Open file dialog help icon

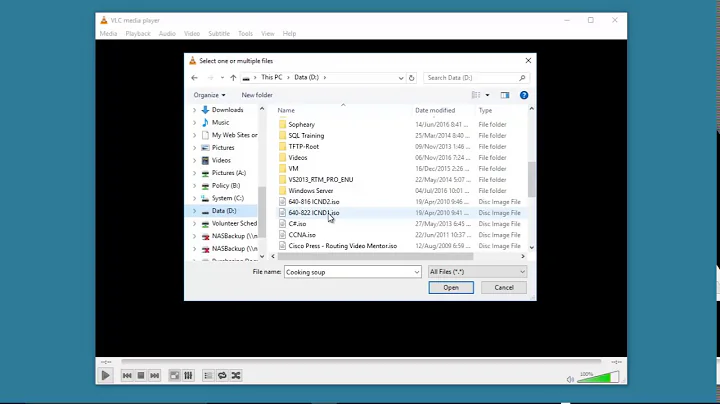pos(524,95)
